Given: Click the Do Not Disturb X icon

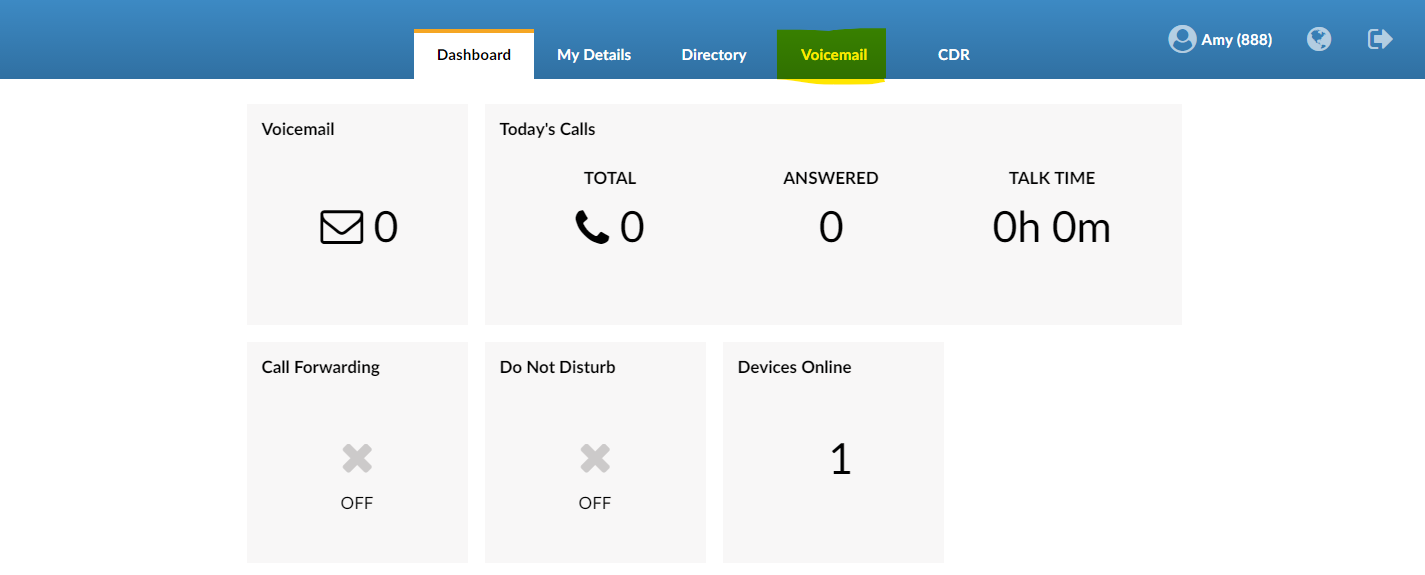Looking at the screenshot, I should pos(595,459).
